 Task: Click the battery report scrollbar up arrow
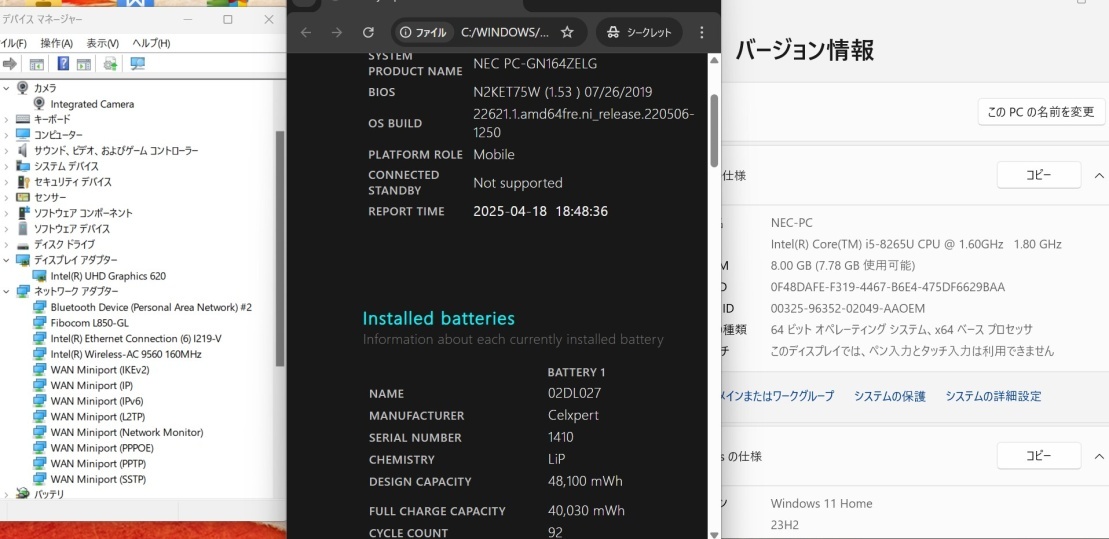(714, 60)
